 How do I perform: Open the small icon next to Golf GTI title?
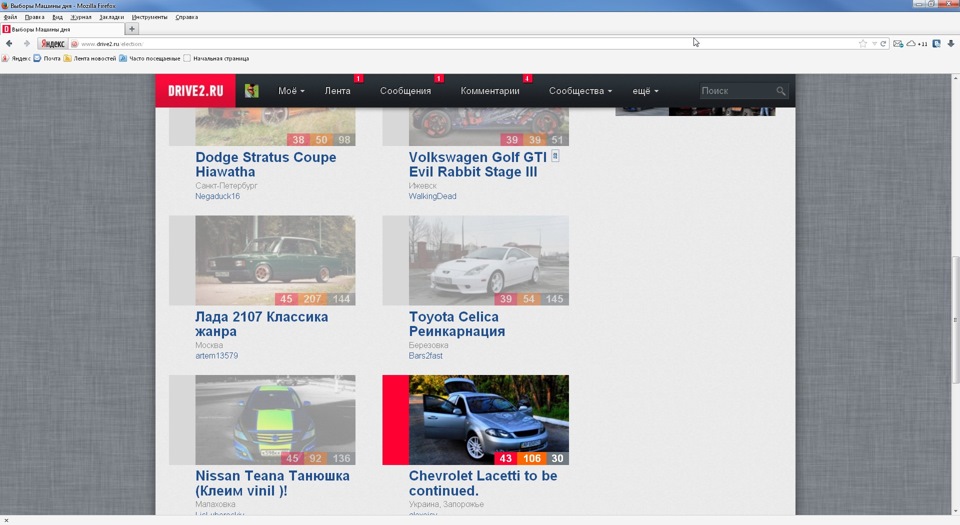(555, 156)
